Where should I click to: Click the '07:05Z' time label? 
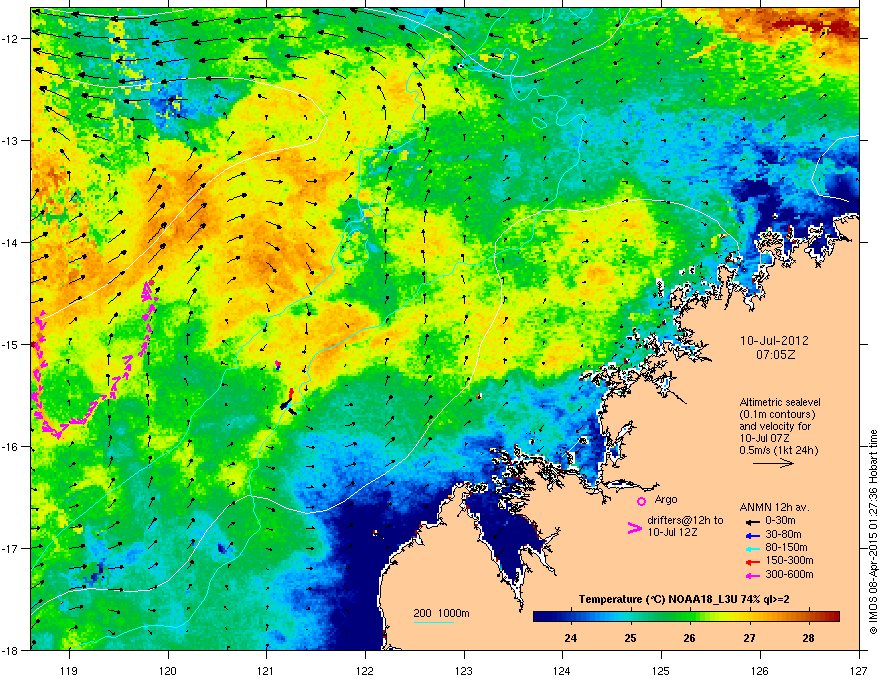(x=775, y=355)
